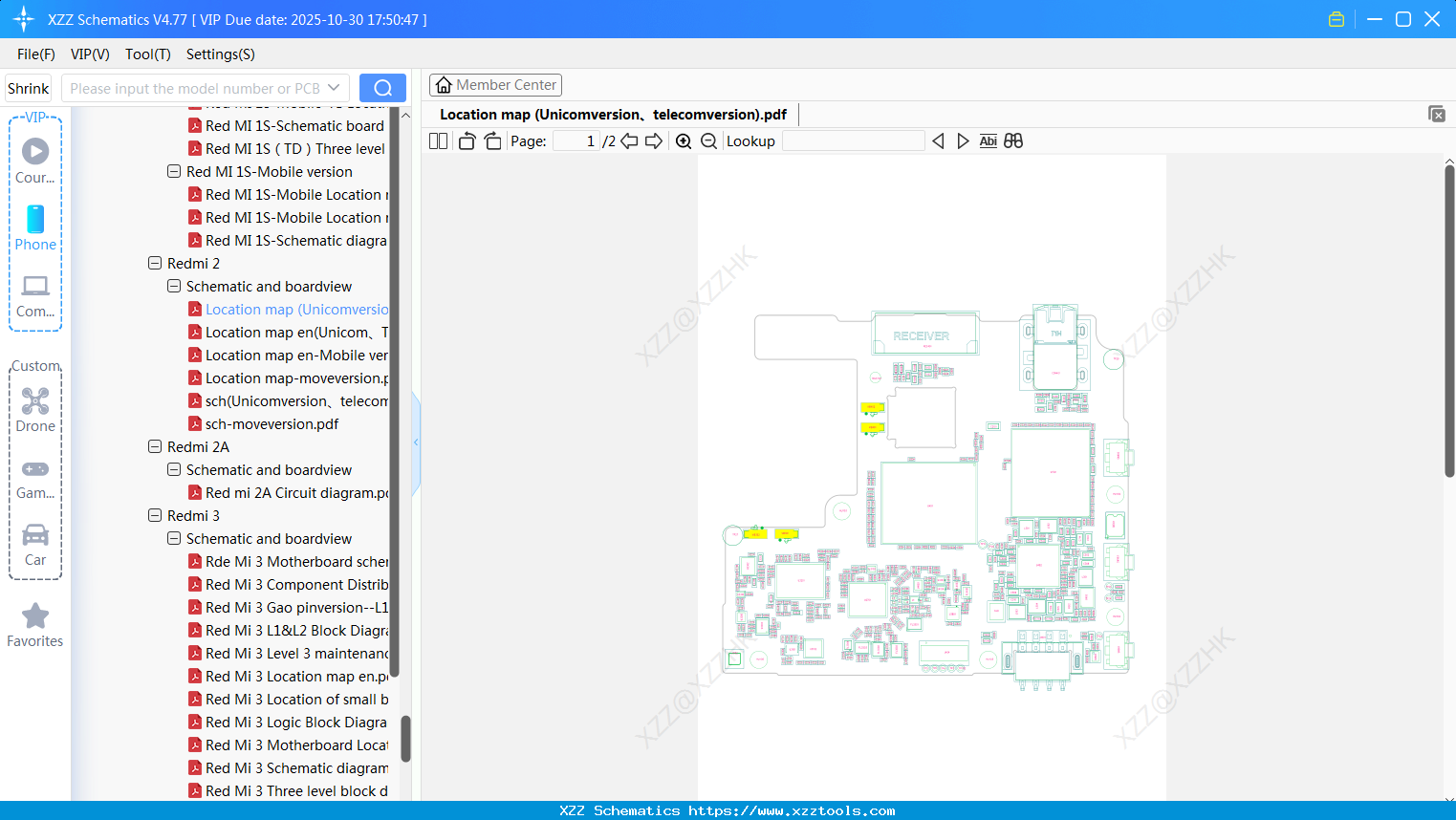
Task: Open the Tool(T) menu
Action: coord(147,54)
